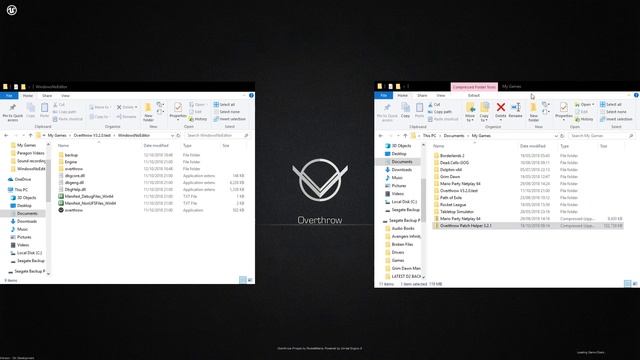
Task: Click Invert selection in WindowsNoEditor ribbon
Action: 229,119
